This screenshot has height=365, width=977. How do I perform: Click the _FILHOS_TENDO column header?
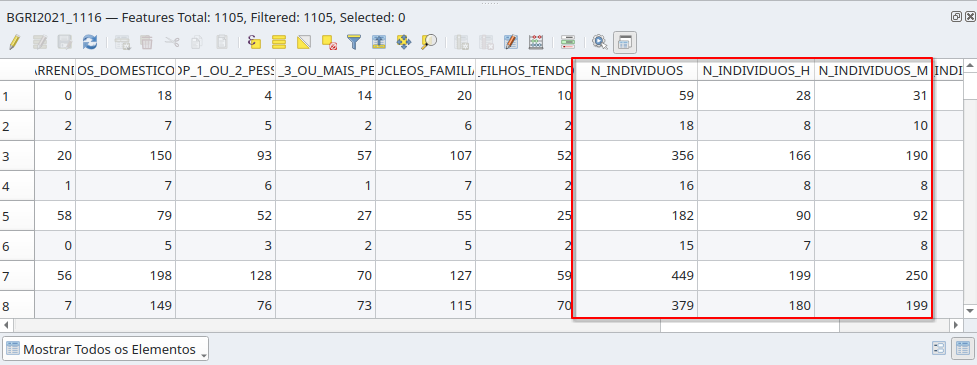coord(526,71)
